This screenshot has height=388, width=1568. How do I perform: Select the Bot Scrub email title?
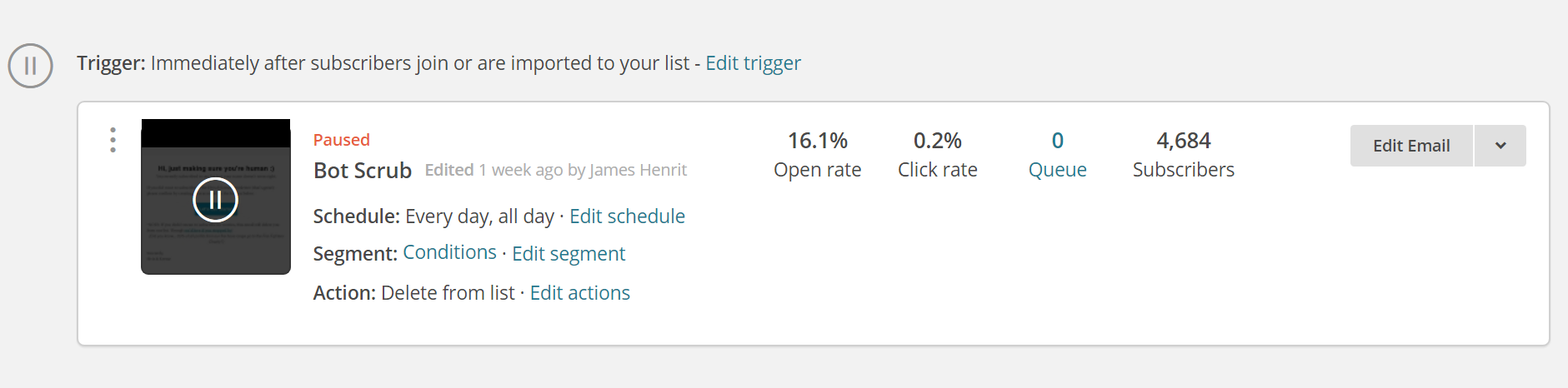click(363, 171)
